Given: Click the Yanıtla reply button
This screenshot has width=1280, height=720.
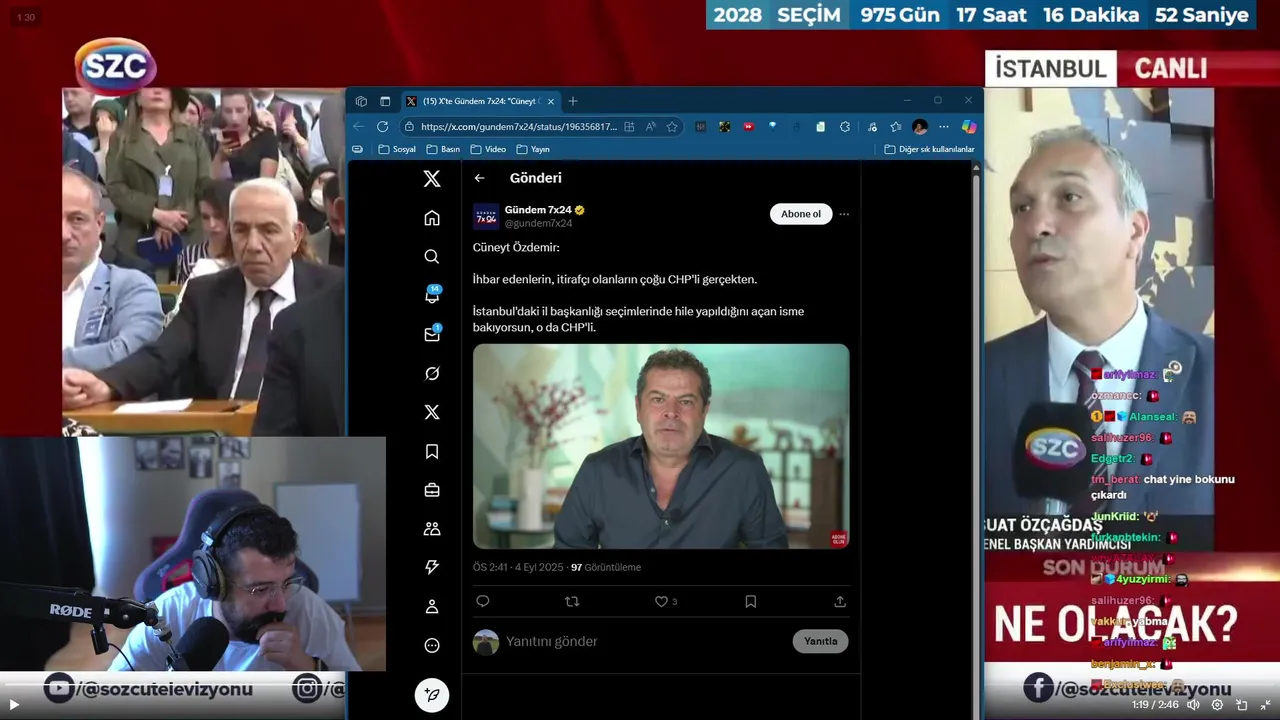Looking at the screenshot, I should click(820, 641).
